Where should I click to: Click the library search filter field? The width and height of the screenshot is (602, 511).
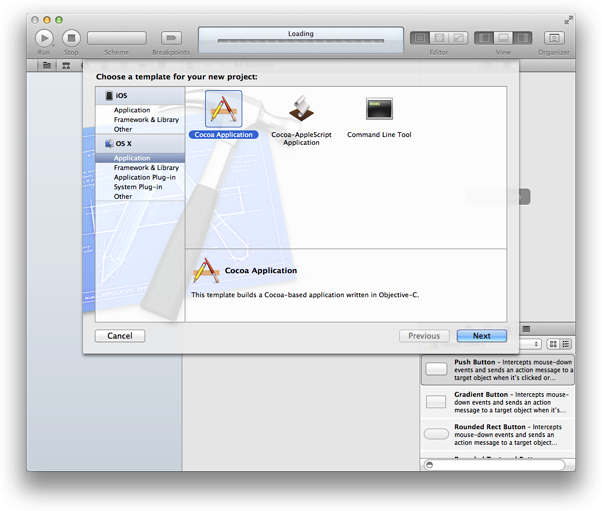(494, 465)
